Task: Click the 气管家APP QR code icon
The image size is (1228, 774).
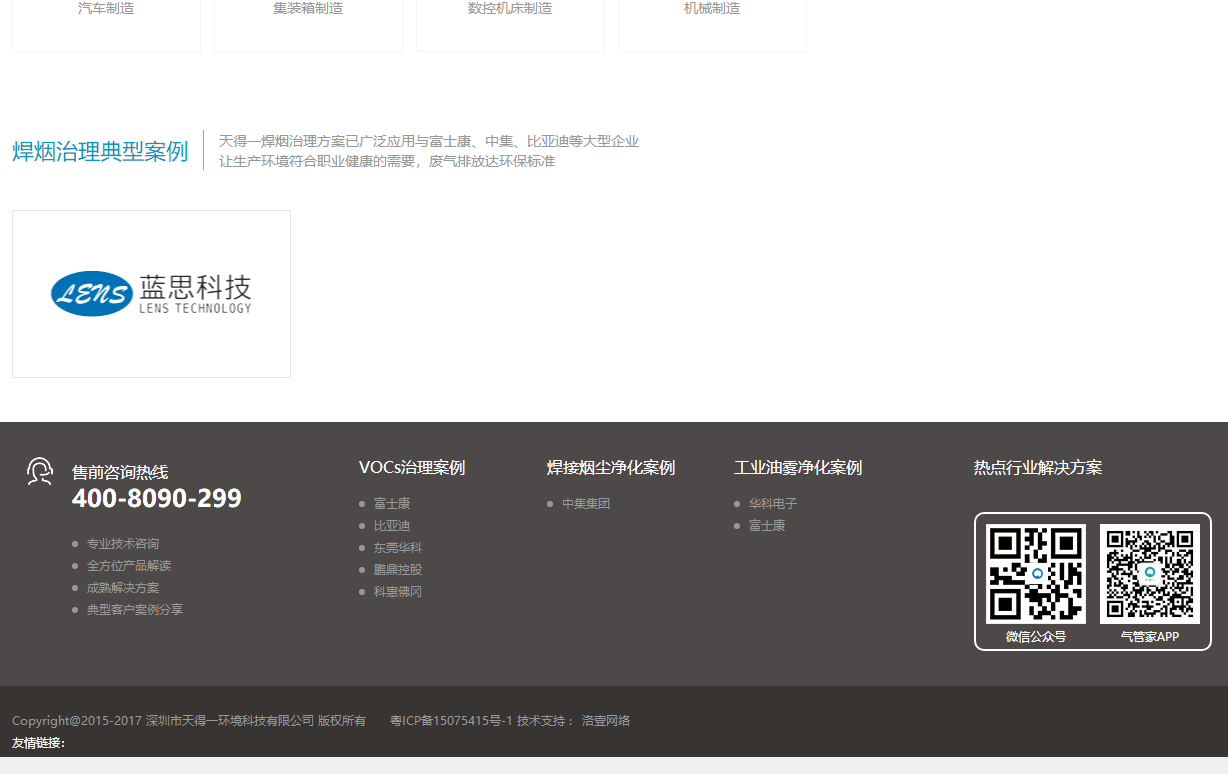Action: [x=1150, y=573]
